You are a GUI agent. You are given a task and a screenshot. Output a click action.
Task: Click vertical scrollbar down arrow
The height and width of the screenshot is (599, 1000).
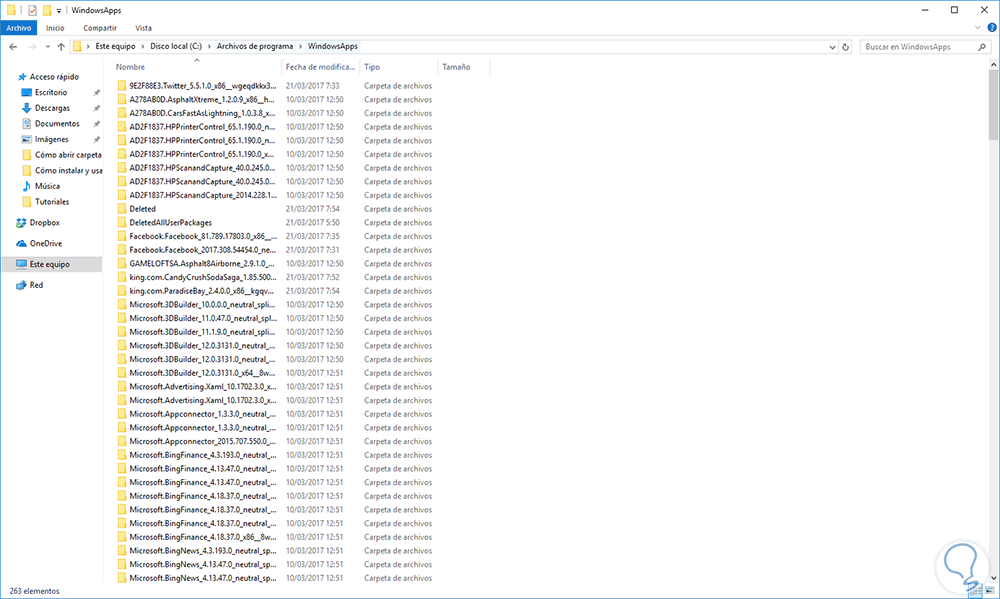click(994, 578)
